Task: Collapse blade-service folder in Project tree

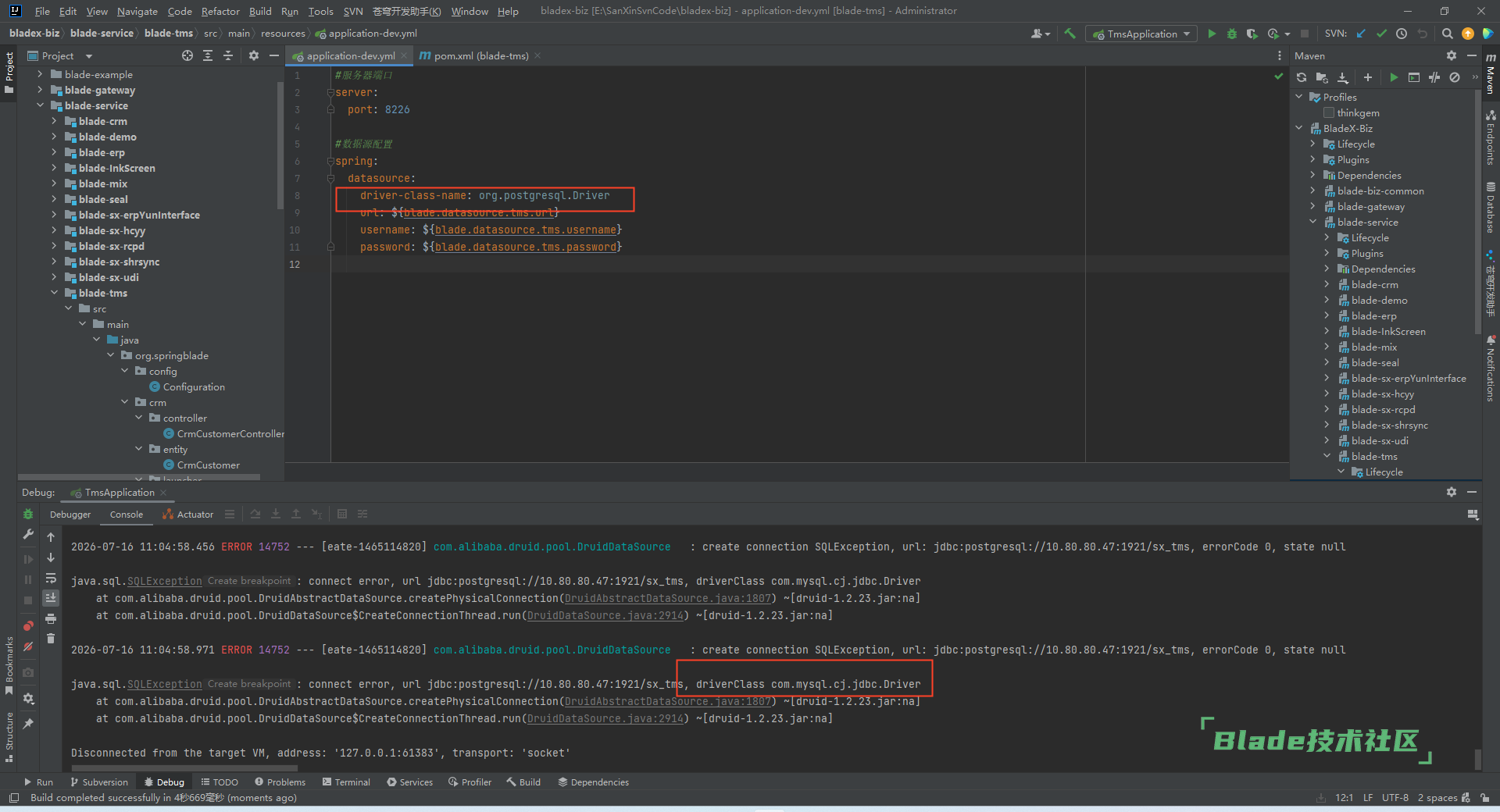Action: click(x=40, y=105)
